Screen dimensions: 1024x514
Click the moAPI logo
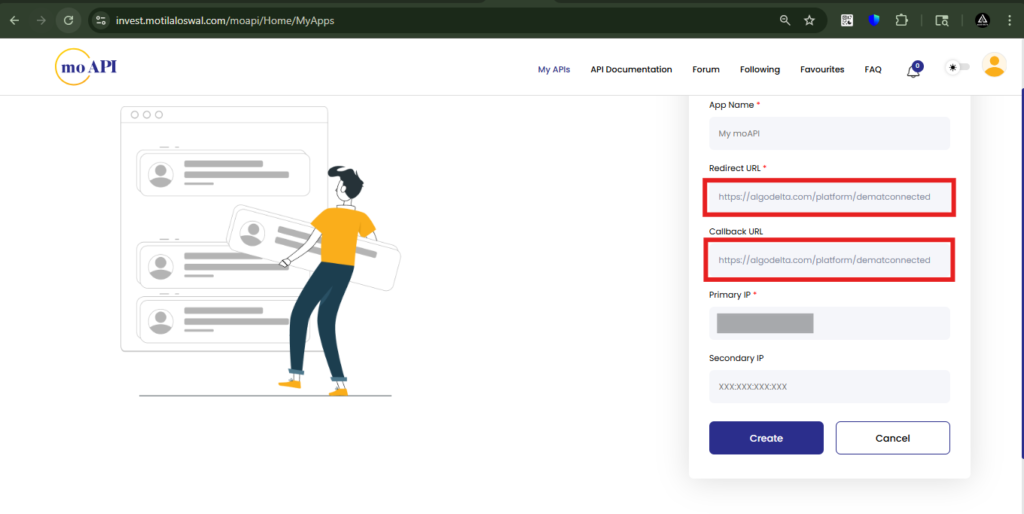87,67
